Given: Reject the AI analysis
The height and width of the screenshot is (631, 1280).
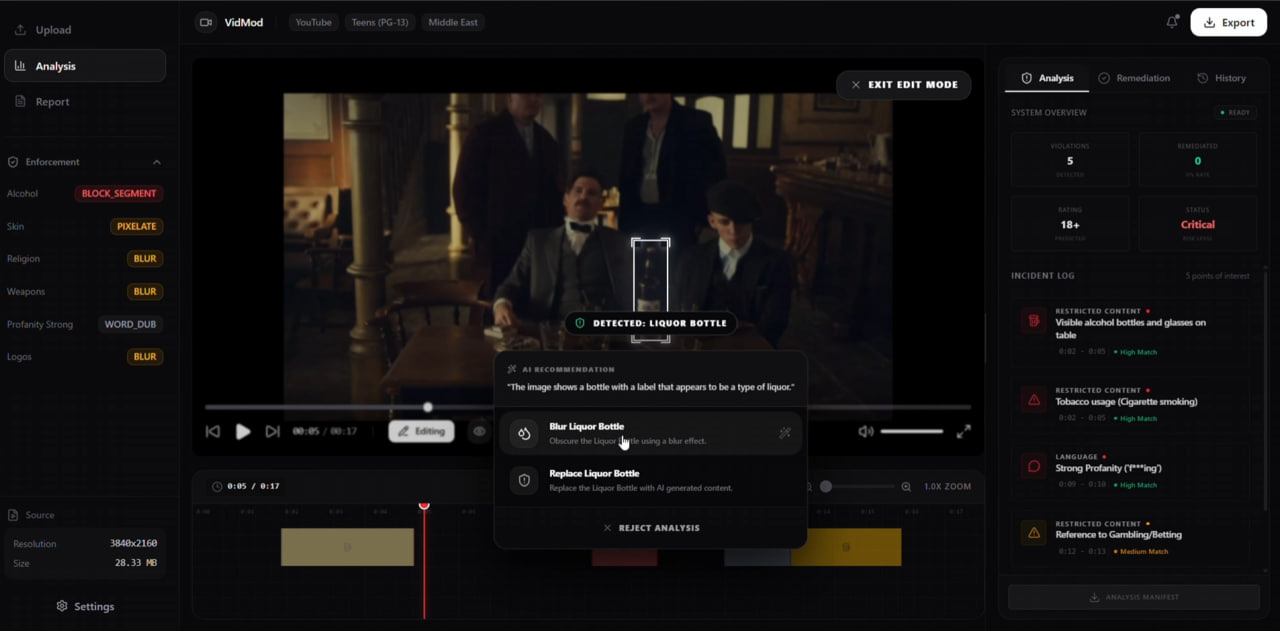Looking at the screenshot, I should coord(651,528).
